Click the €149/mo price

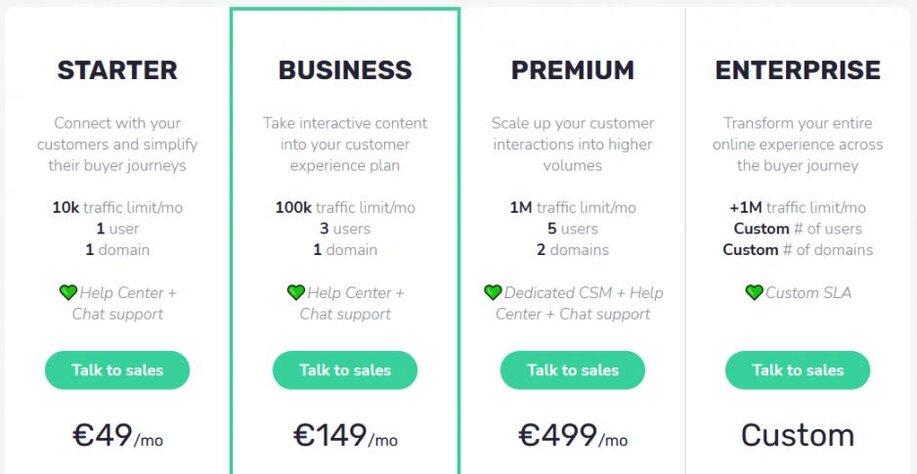tap(345, 436)
